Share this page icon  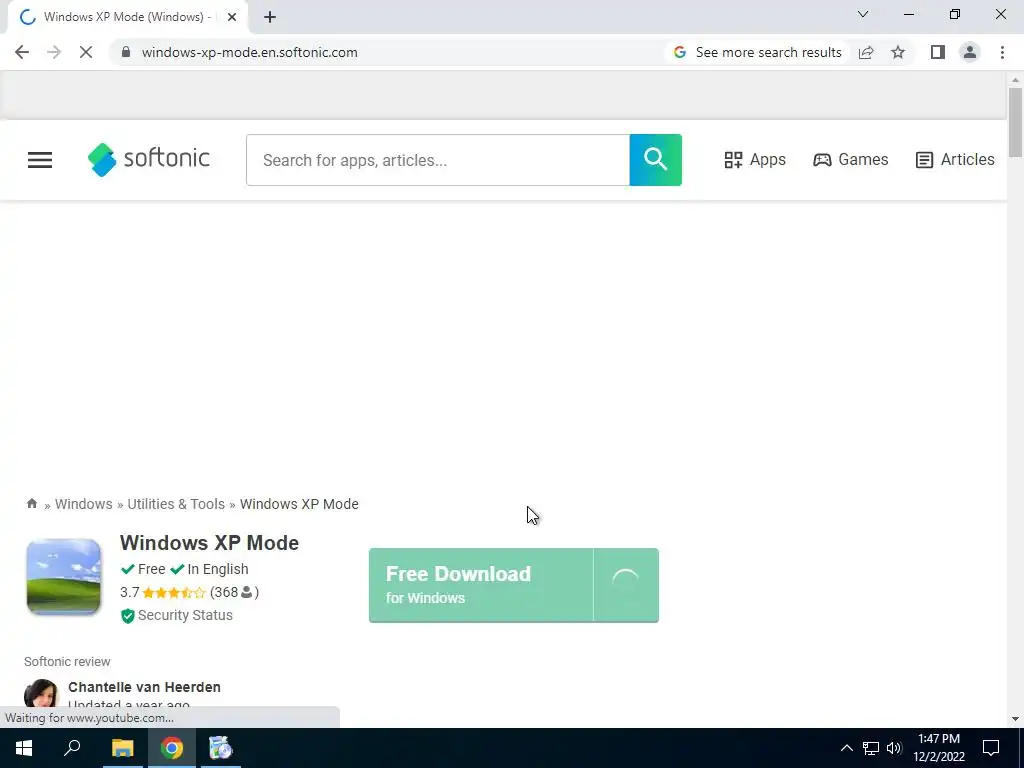click(866, 52)
